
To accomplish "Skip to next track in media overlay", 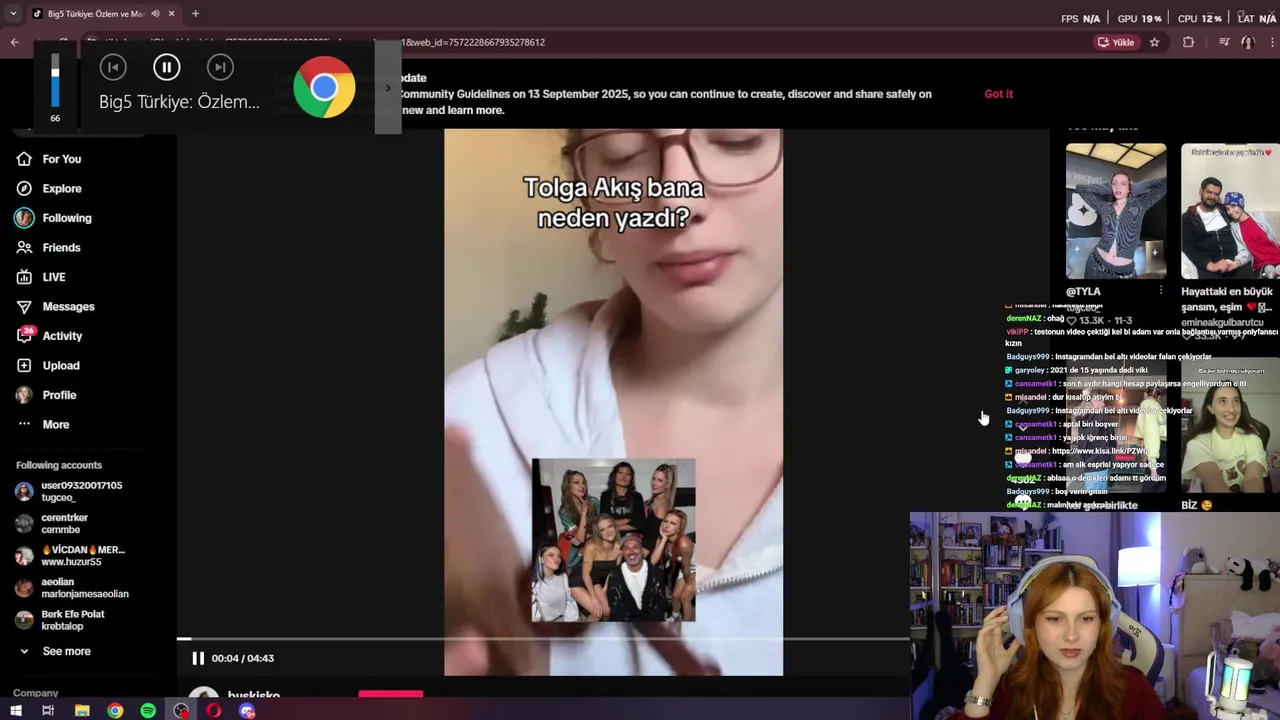I will click(220, 67).
